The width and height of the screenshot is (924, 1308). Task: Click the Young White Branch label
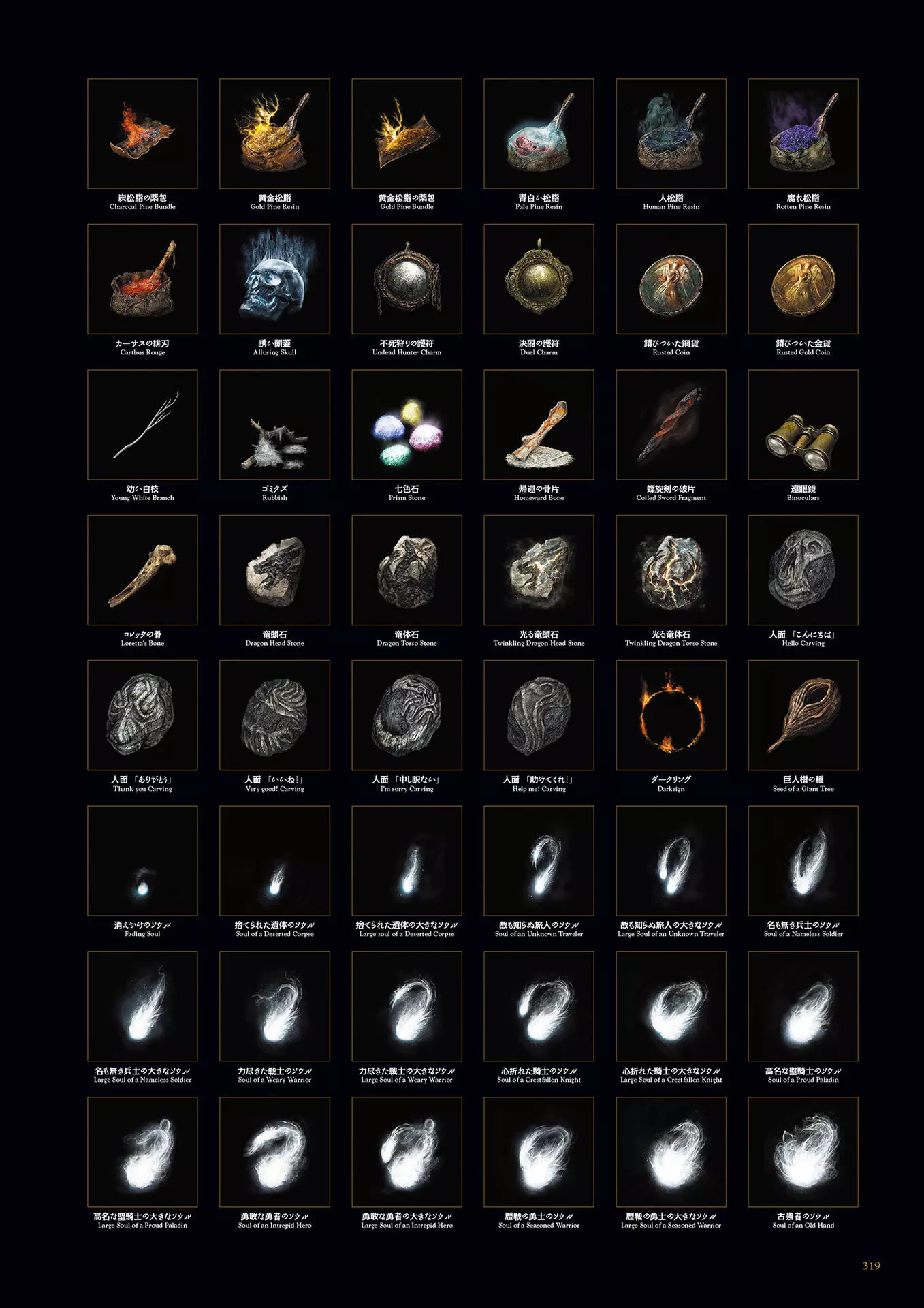(142, 498)
